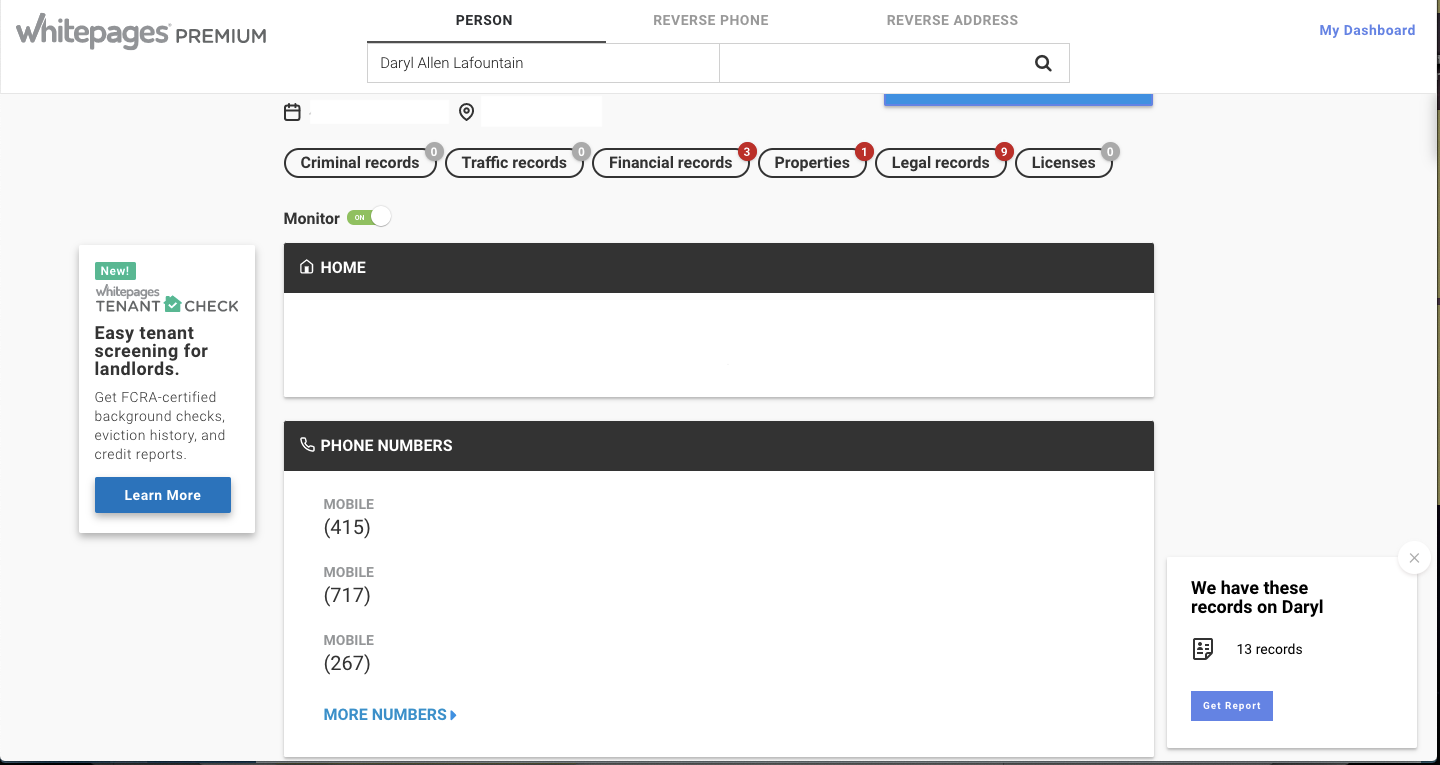Click 'Easy tenant screening for landlords.' heading

[x=151, y=351]
